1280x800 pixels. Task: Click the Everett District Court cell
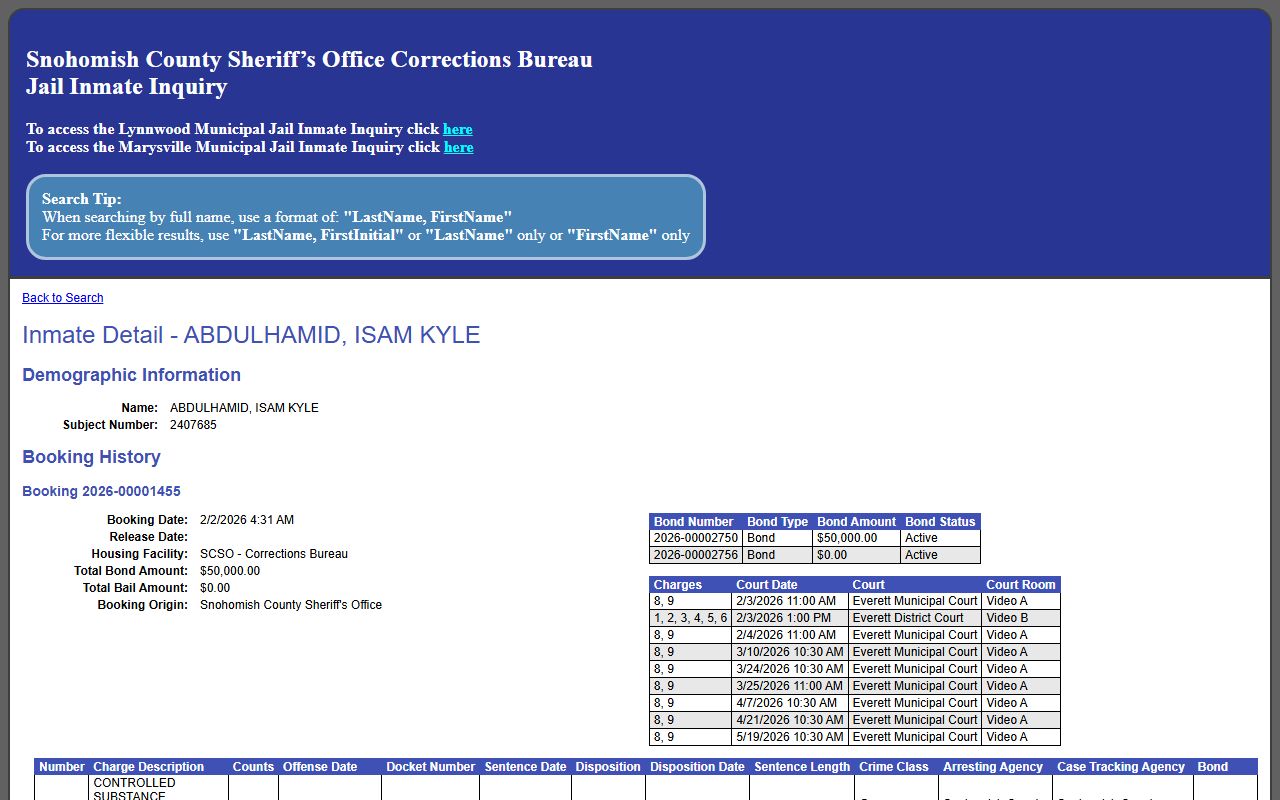(915, 618)
